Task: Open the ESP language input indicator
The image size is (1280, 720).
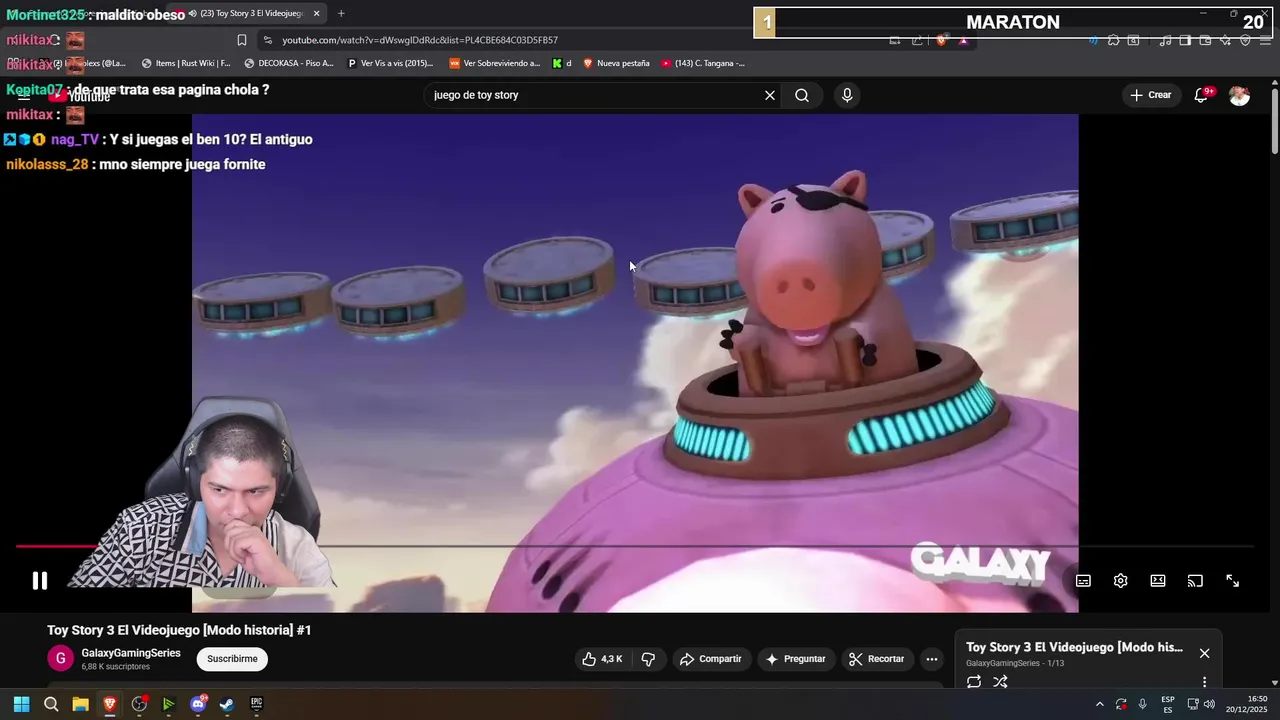Action: point(1168,704)
